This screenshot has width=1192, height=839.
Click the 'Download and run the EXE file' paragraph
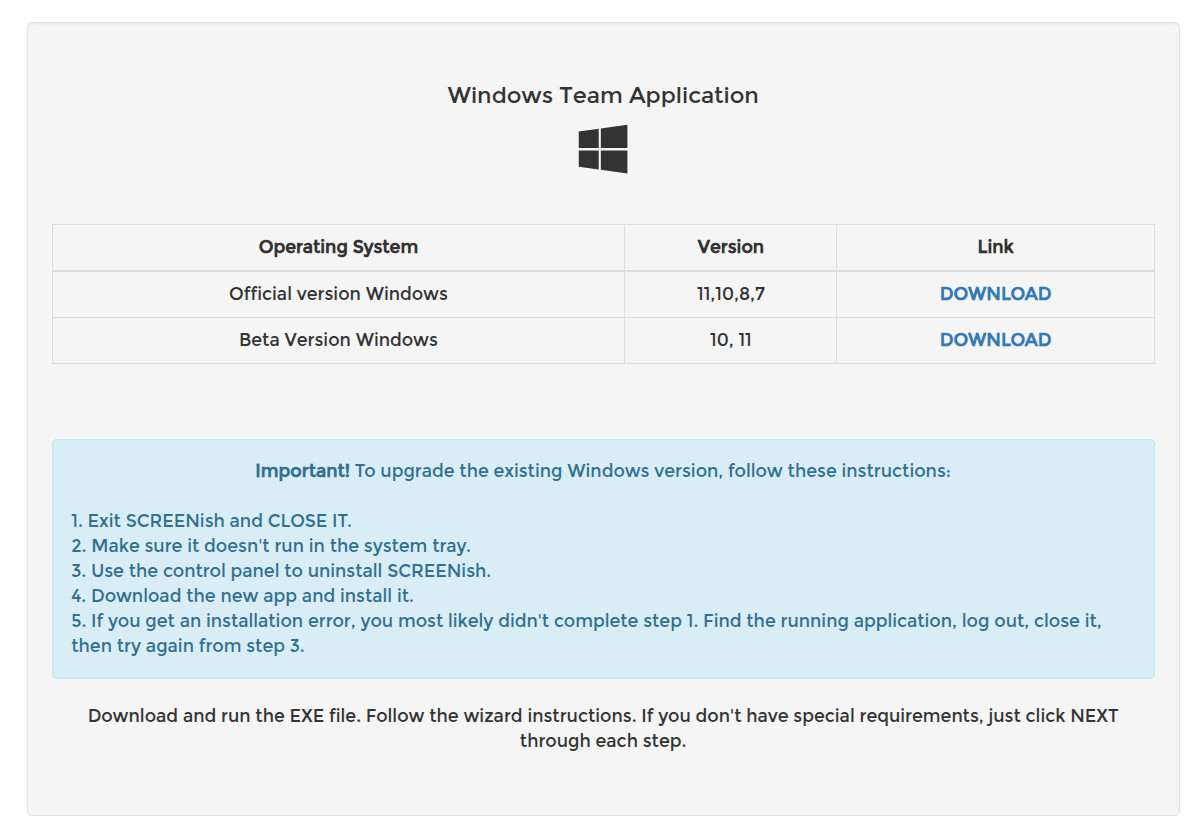603,728
